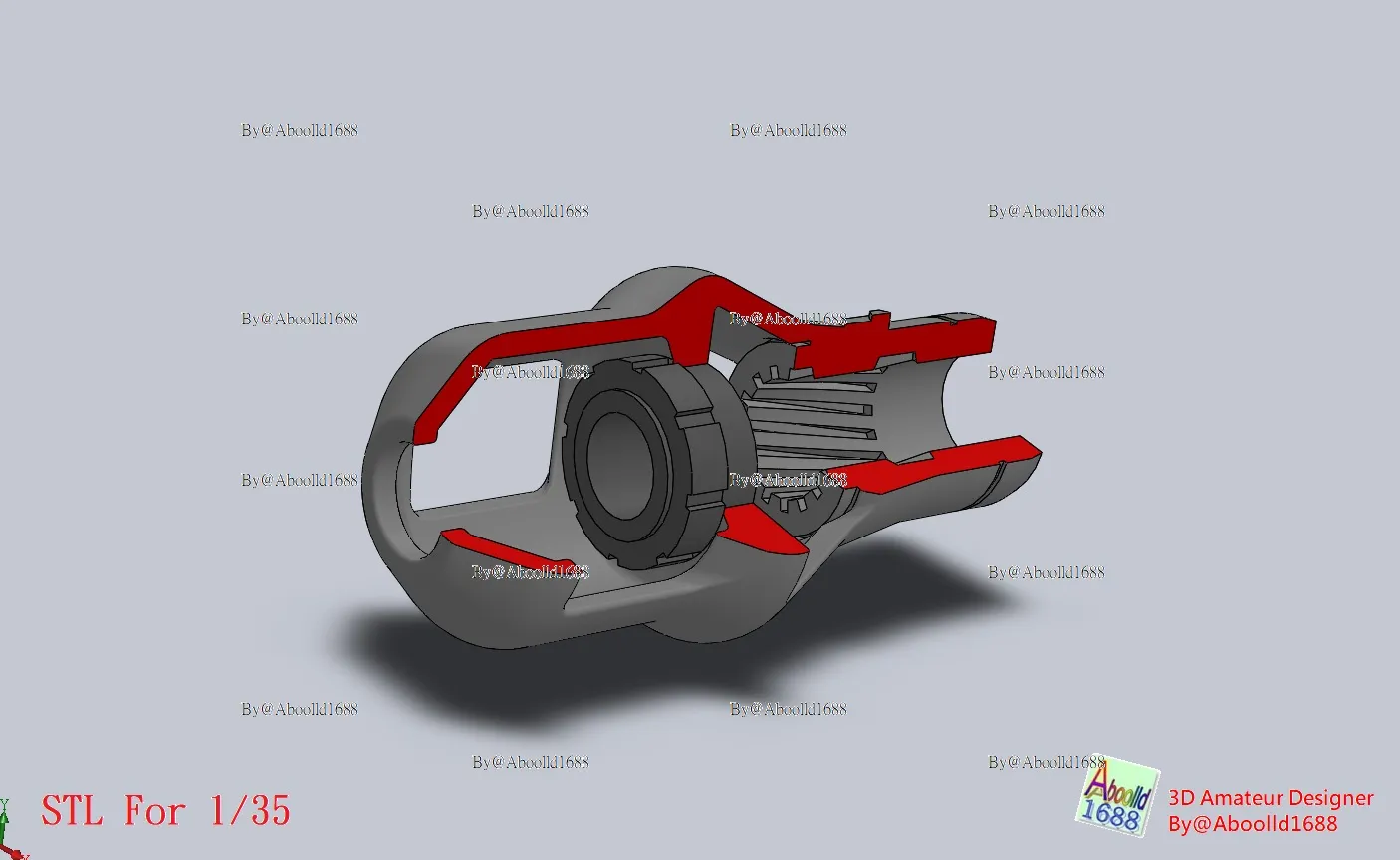Click the origin point of the axis triad
This screenshot has width=1400, height=860.
click(x=3, y=843)
